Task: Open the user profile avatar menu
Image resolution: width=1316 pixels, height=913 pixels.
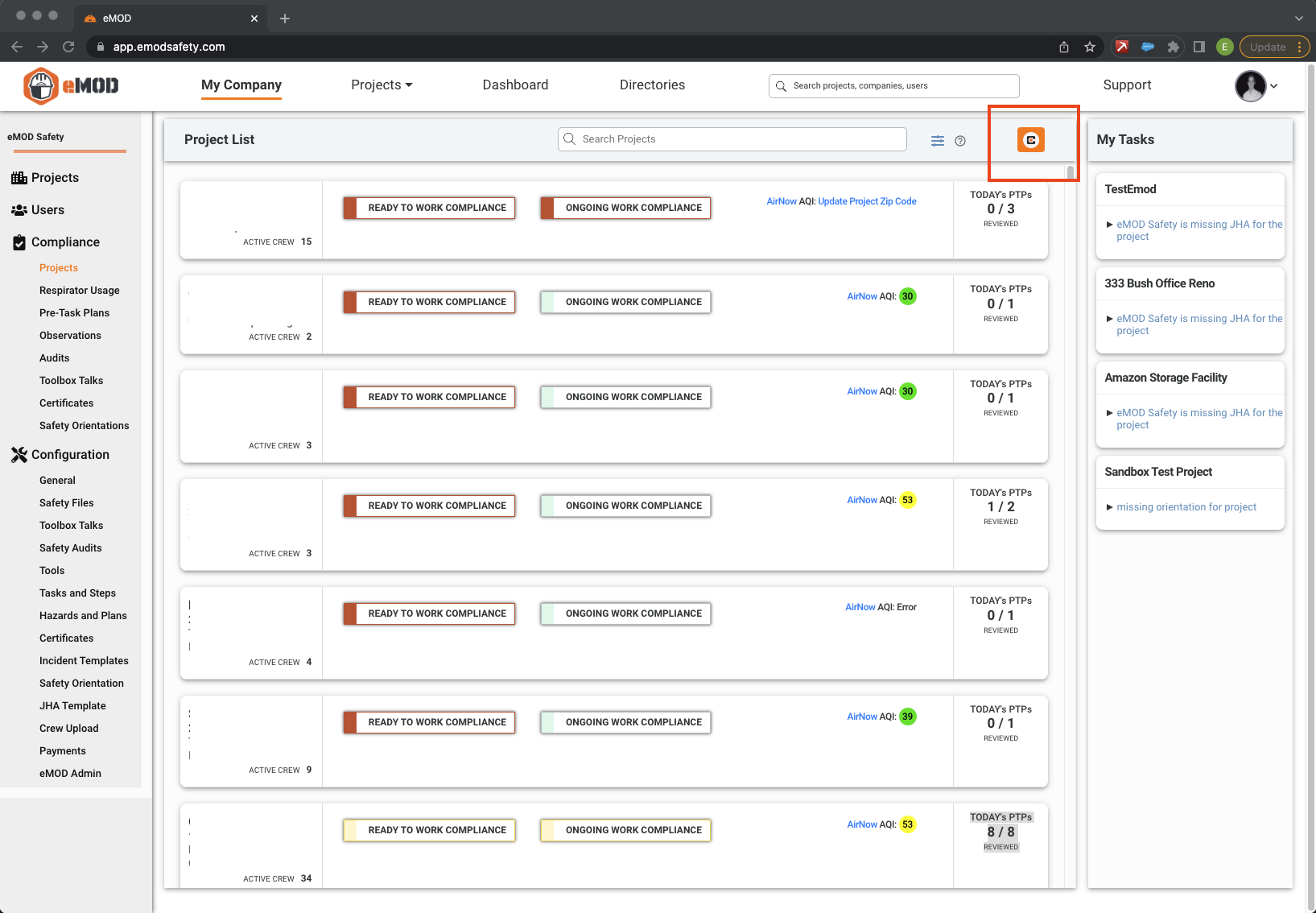Action: (x=1256, y=86)
